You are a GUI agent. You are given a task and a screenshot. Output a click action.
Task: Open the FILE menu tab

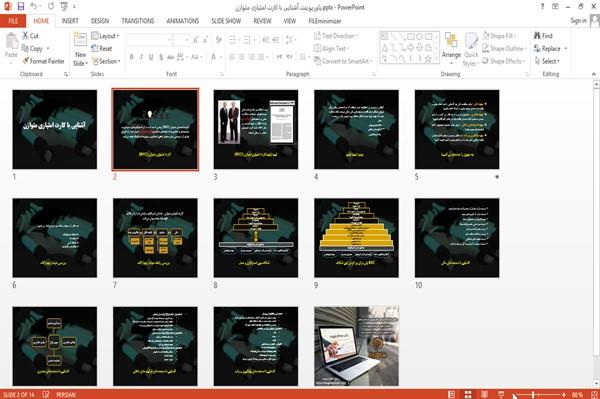(x=13, y=21)
